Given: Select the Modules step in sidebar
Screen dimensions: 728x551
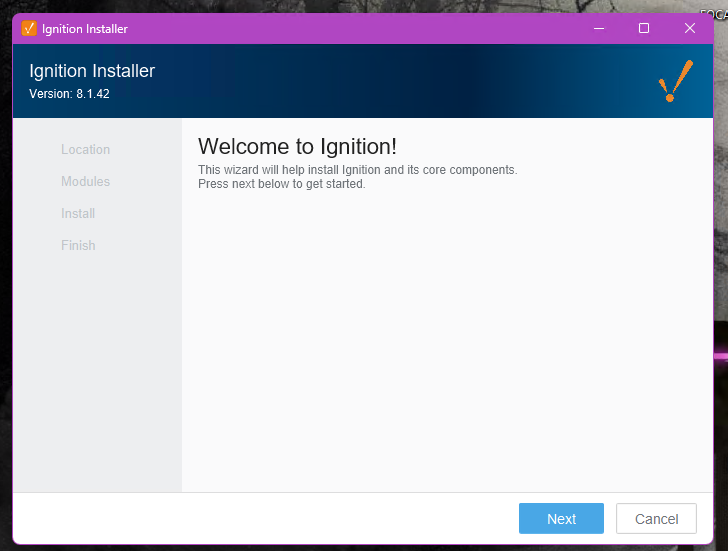Looking at the screenshot, I should 85,182.
